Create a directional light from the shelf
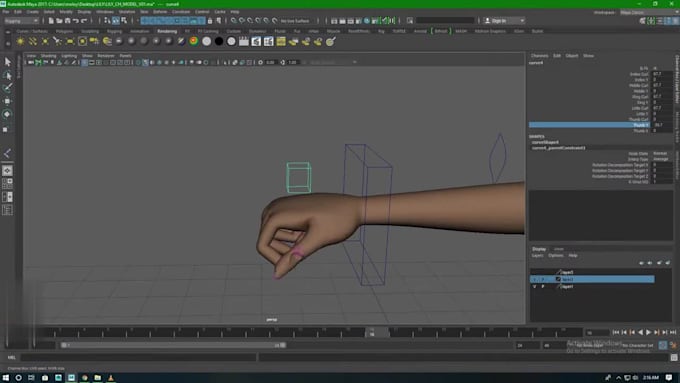This screenshot has height=383, width=680. point(33,41)
